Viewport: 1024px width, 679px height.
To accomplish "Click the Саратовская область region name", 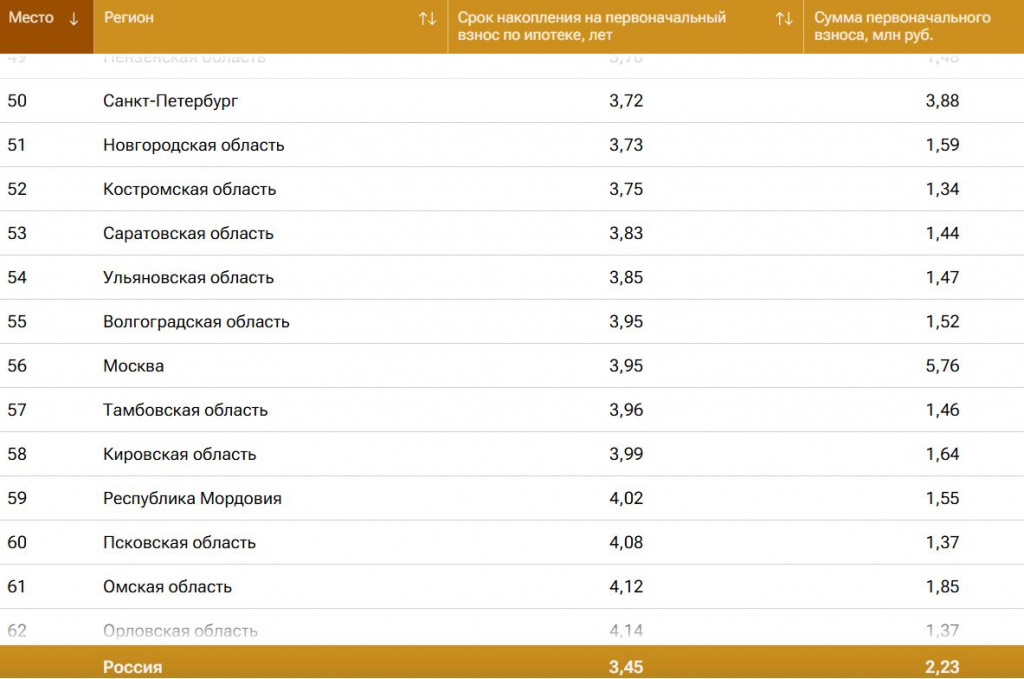I will coord(188,233).
